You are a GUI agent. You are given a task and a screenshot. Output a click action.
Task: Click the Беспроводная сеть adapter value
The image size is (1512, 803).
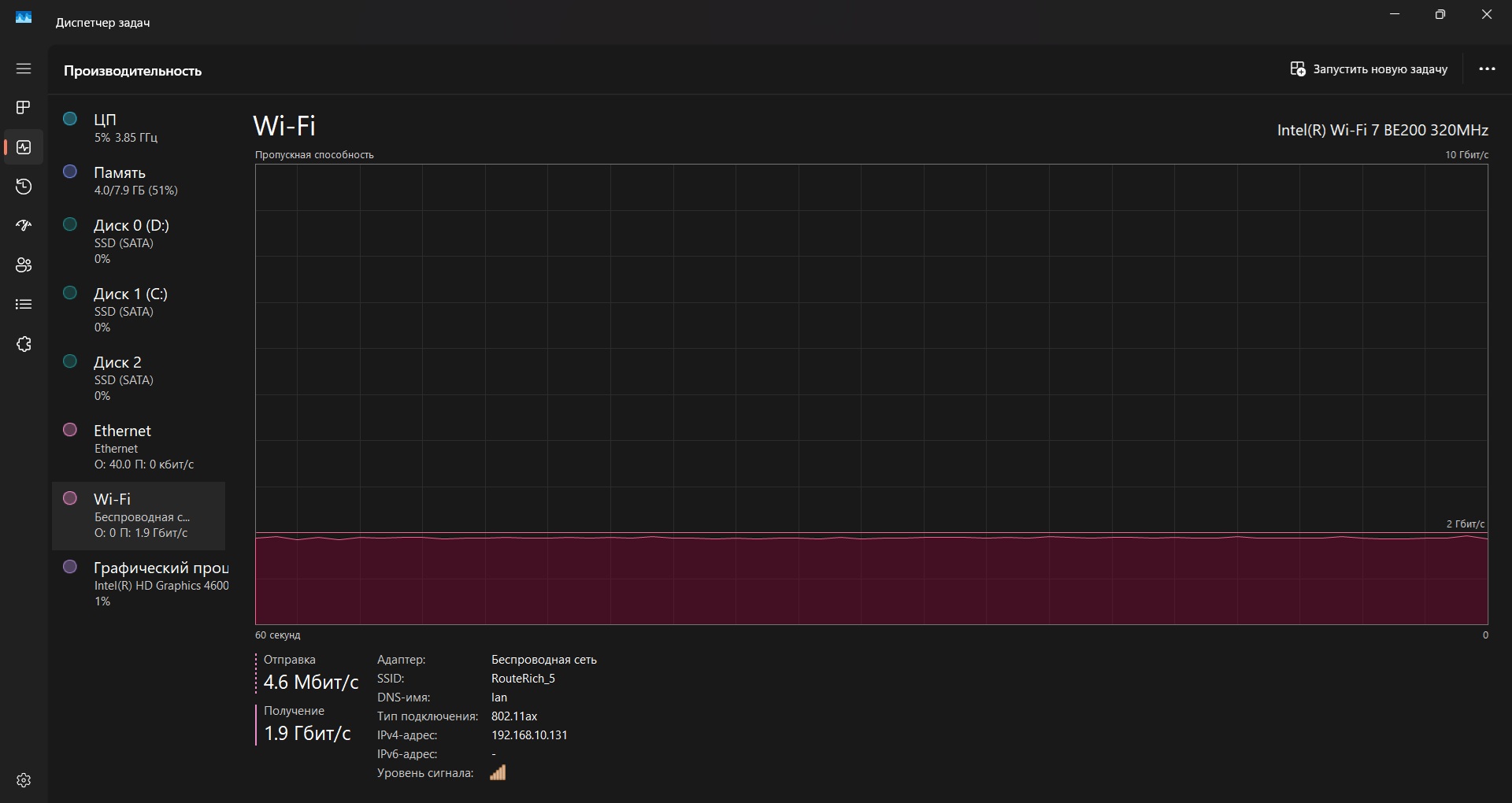coord(544,660)
